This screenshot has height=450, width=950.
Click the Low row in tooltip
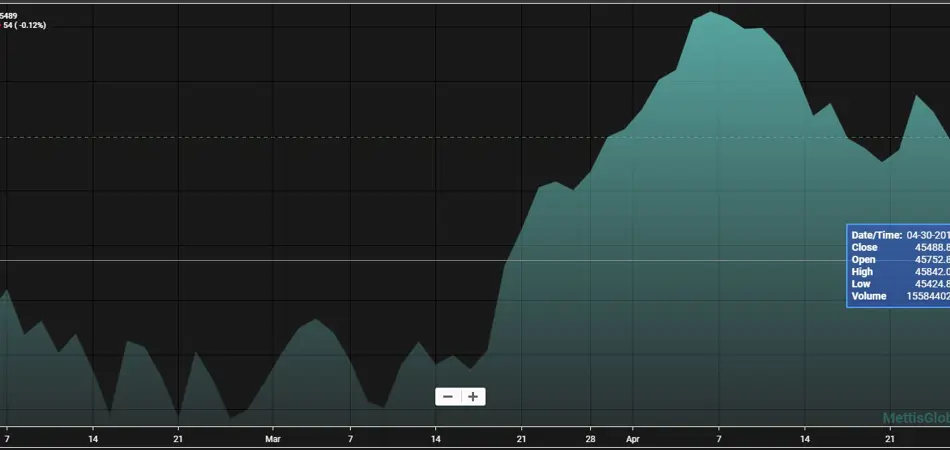[x=897, y=284]
